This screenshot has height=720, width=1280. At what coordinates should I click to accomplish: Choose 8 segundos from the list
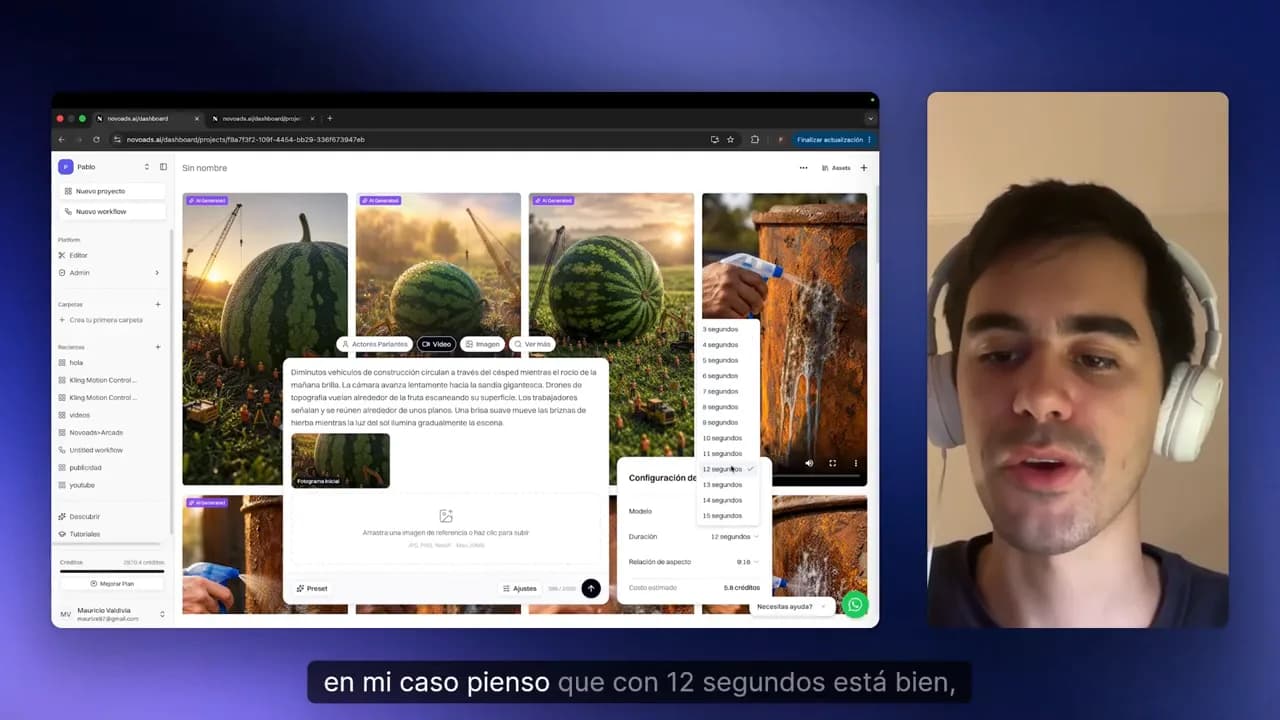(x=728, y=407)
